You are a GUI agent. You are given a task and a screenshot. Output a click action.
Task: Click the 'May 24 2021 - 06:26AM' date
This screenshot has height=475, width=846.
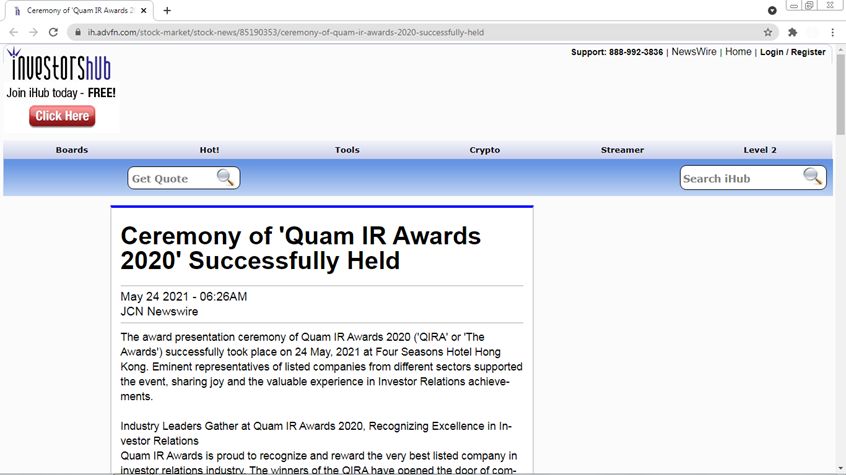point(183,296)
